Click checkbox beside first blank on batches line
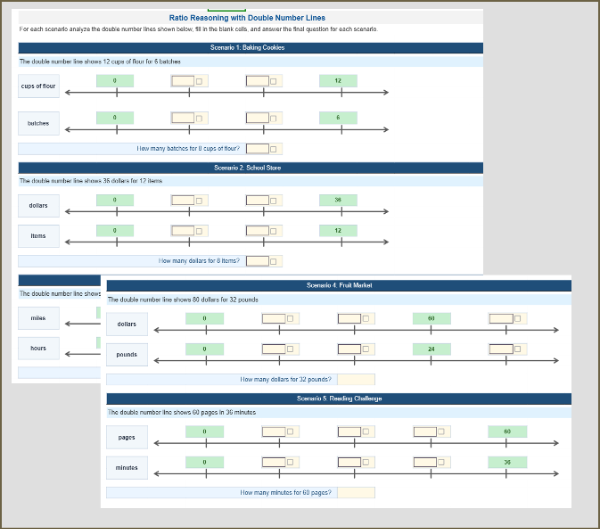The width and height of the screenshot is (600, 529). point(200,118)
